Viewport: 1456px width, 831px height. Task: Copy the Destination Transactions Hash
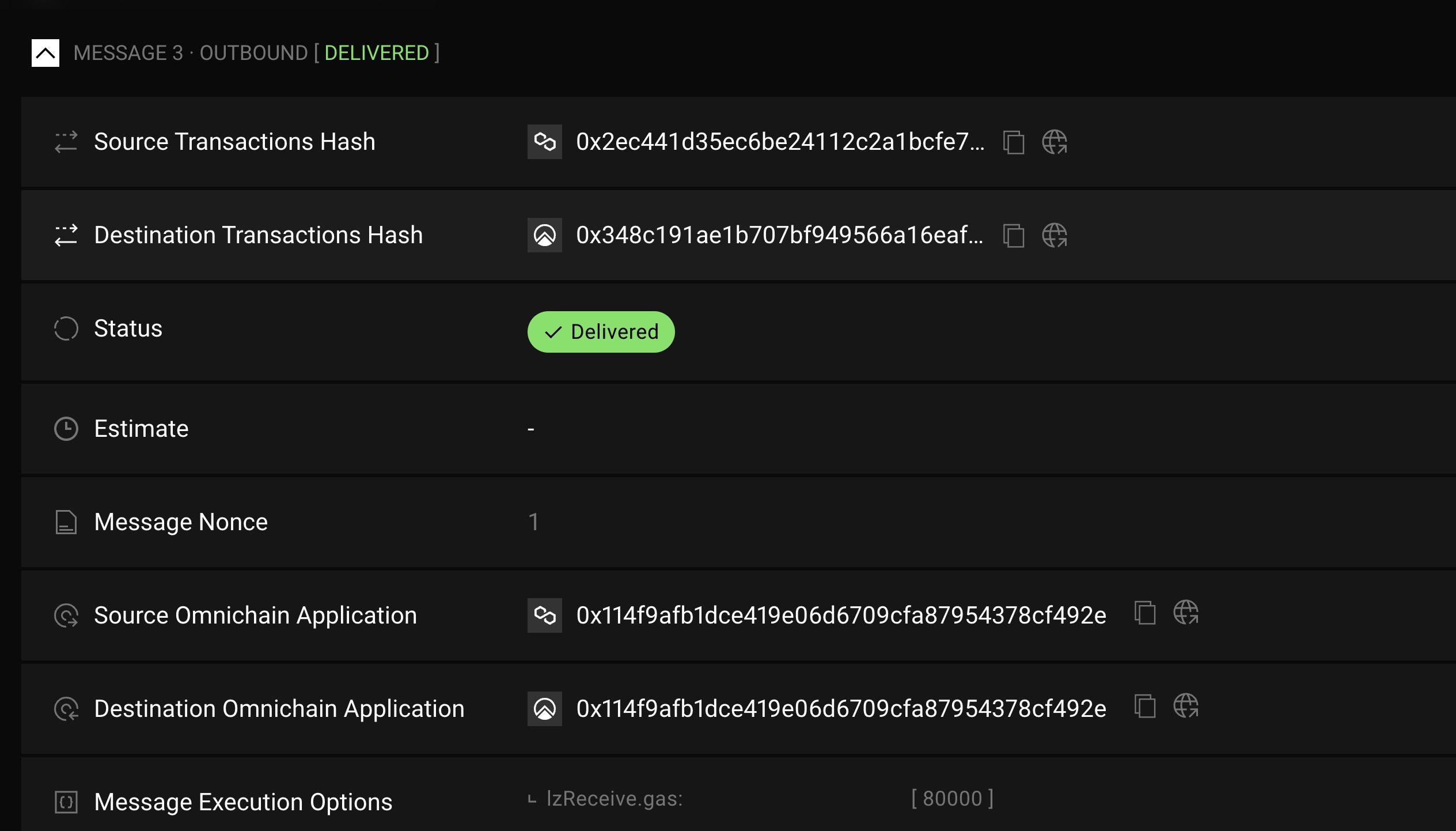tap(1014, 236)
